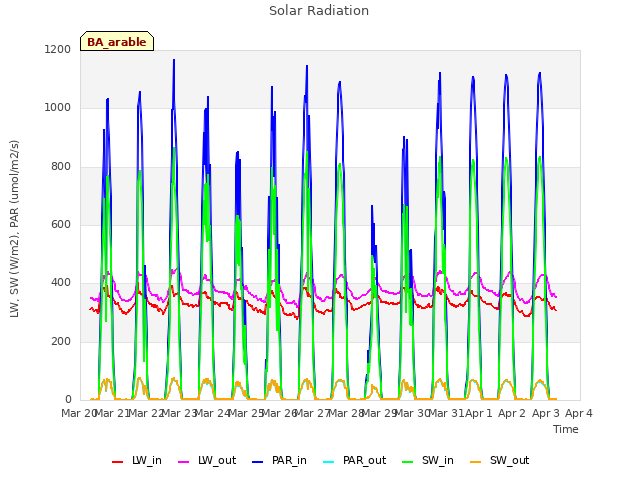Click the Apr 4 x-axis date label

(579, 413)
